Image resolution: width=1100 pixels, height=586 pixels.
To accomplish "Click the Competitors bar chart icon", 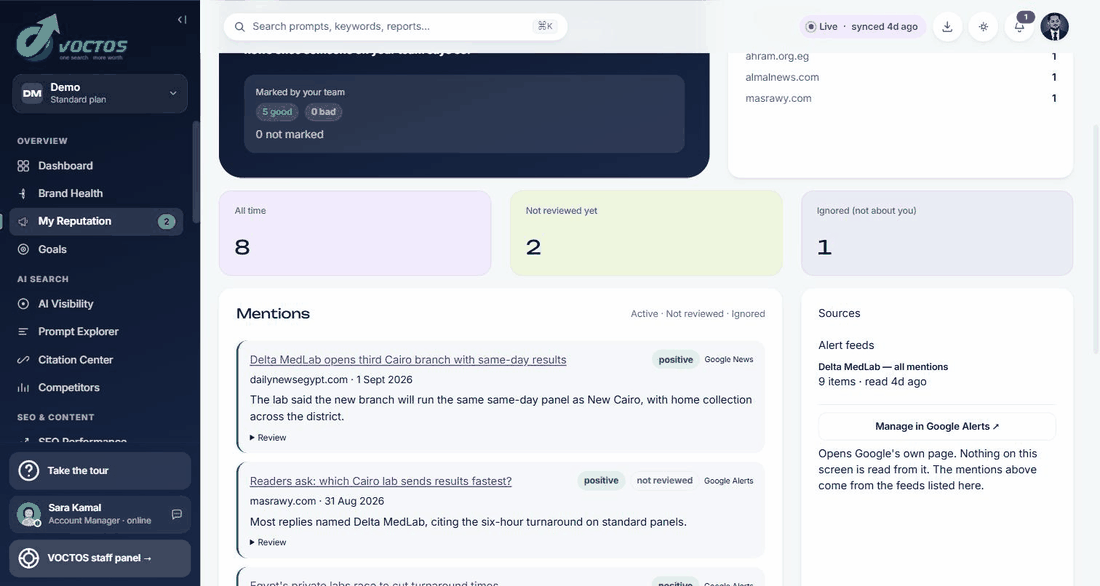I will [x=23, y=387].
